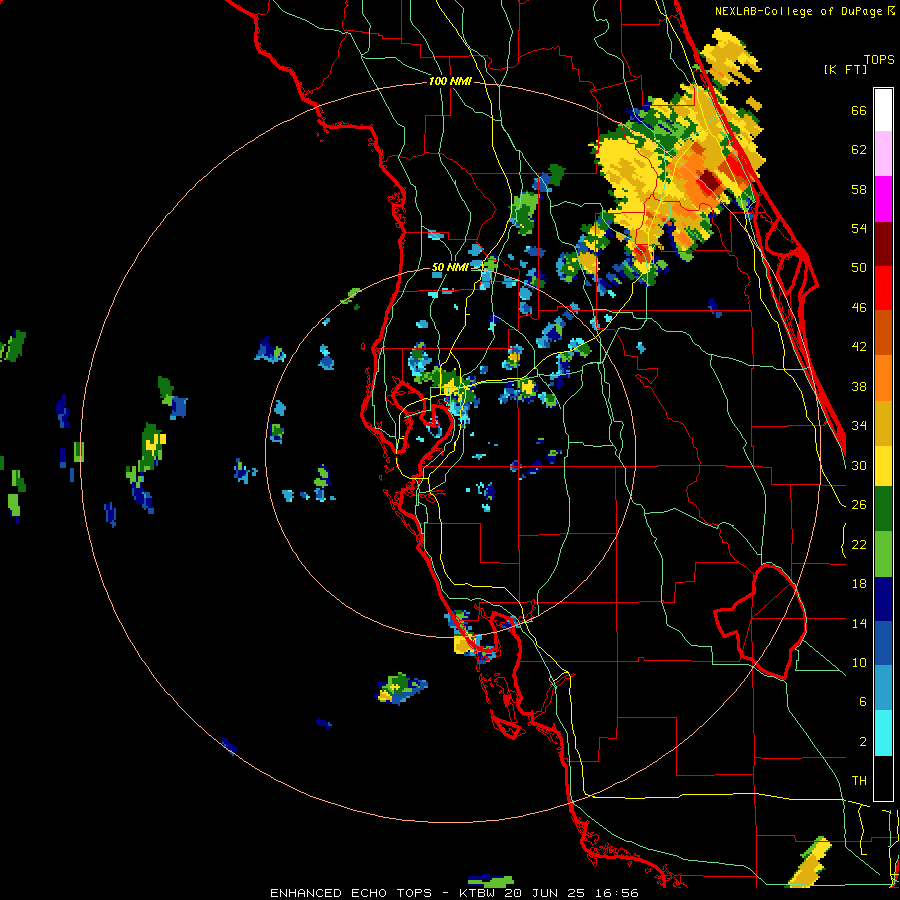Click the light pink legend swatch
900x900 pixels.
[x=883, y=154]
